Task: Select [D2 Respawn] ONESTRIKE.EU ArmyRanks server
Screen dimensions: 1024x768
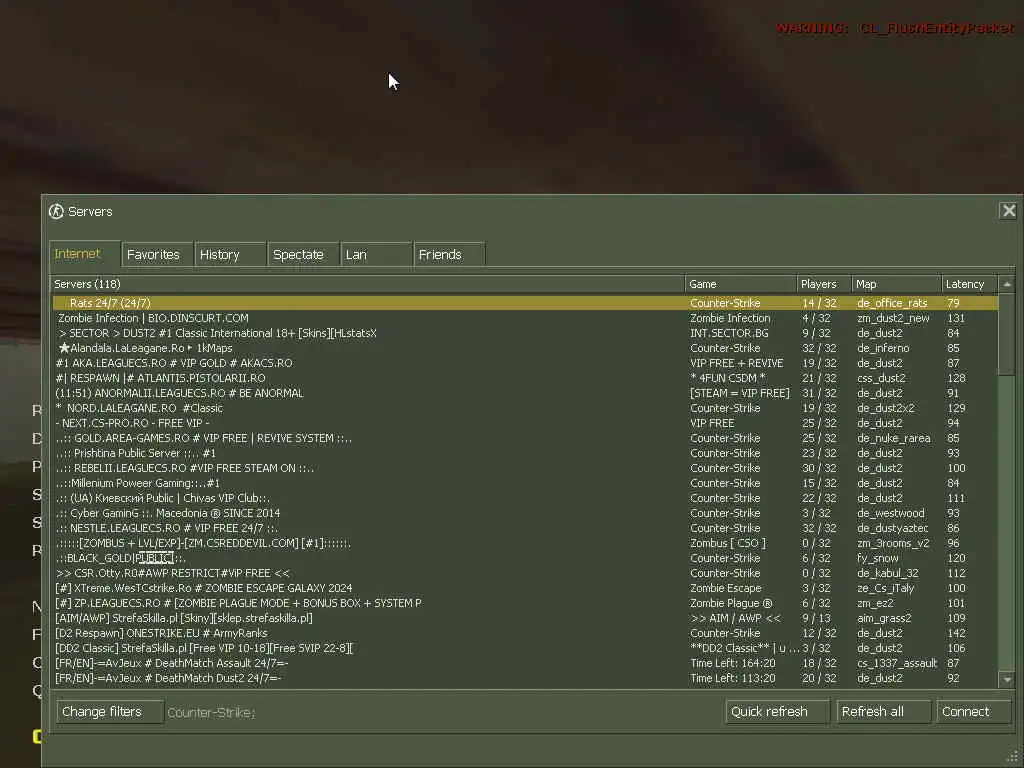Action: pyautogui.click(x=525, y=633)
